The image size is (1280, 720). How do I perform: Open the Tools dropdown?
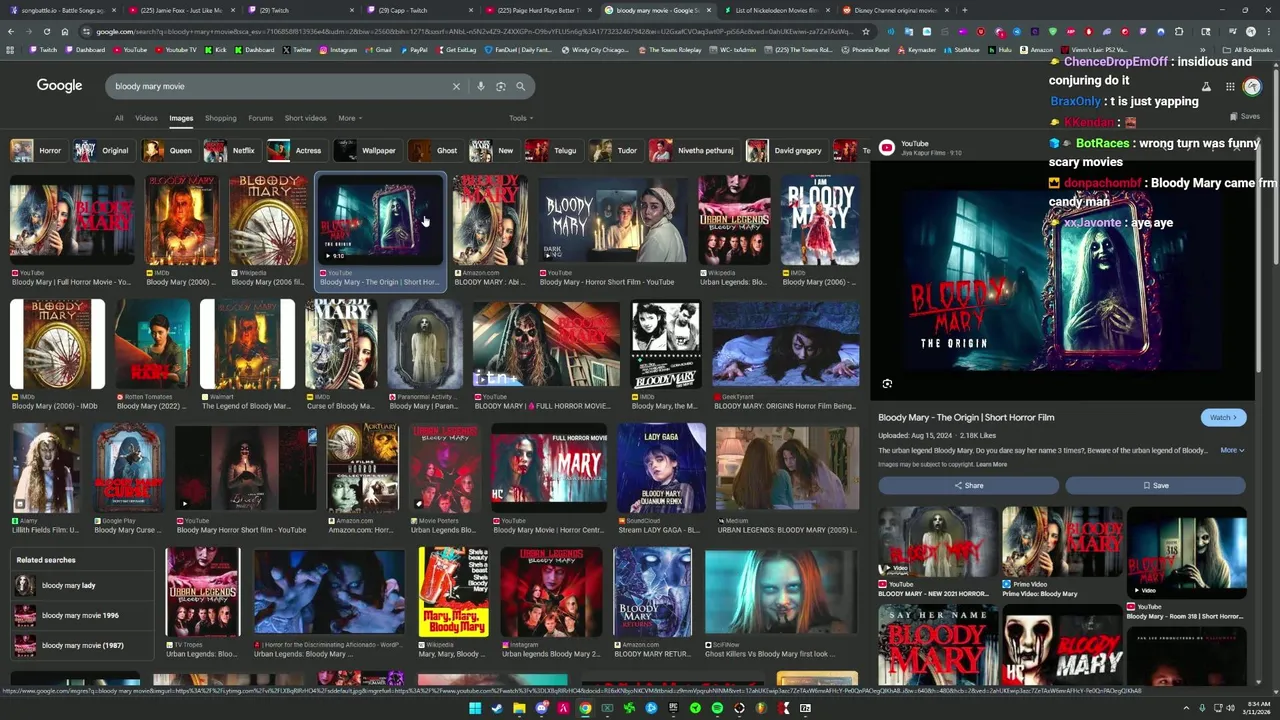(x=520, y=118)
